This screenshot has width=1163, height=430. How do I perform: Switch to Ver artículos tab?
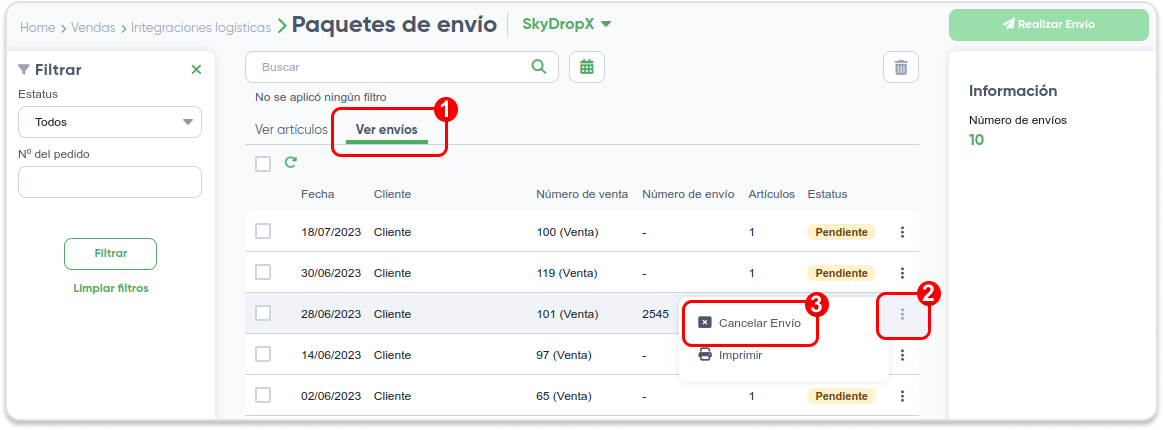(291, 129)
